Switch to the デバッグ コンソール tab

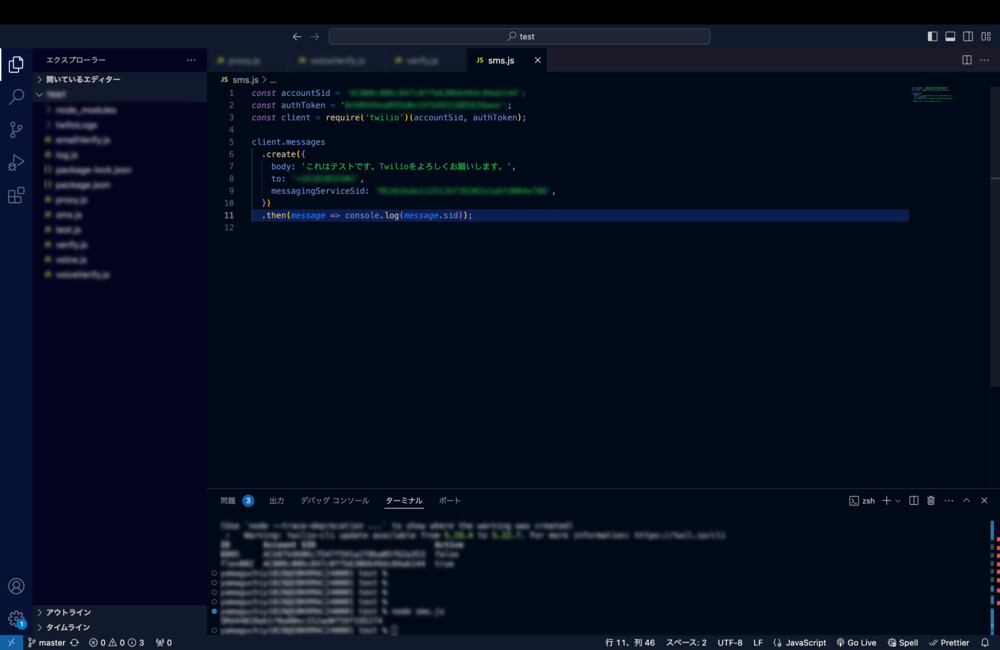[x=334, y=500]
